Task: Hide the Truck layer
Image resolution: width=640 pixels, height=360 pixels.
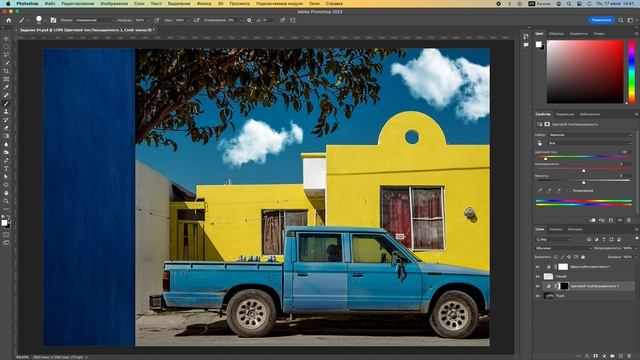Action: coord(538,296)
